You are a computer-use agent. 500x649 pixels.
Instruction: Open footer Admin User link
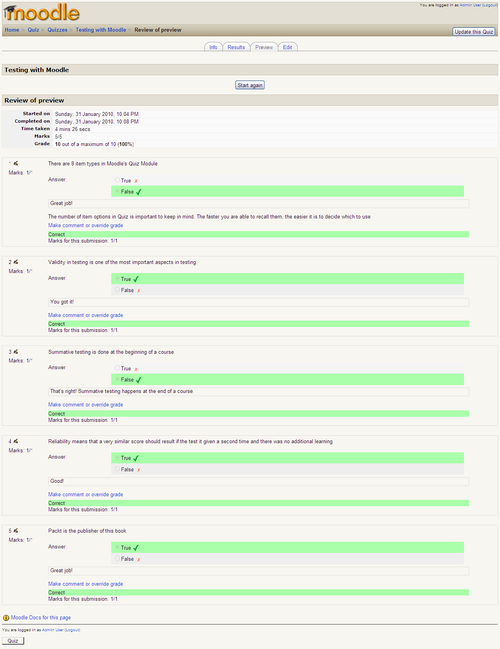coord(53,630)
